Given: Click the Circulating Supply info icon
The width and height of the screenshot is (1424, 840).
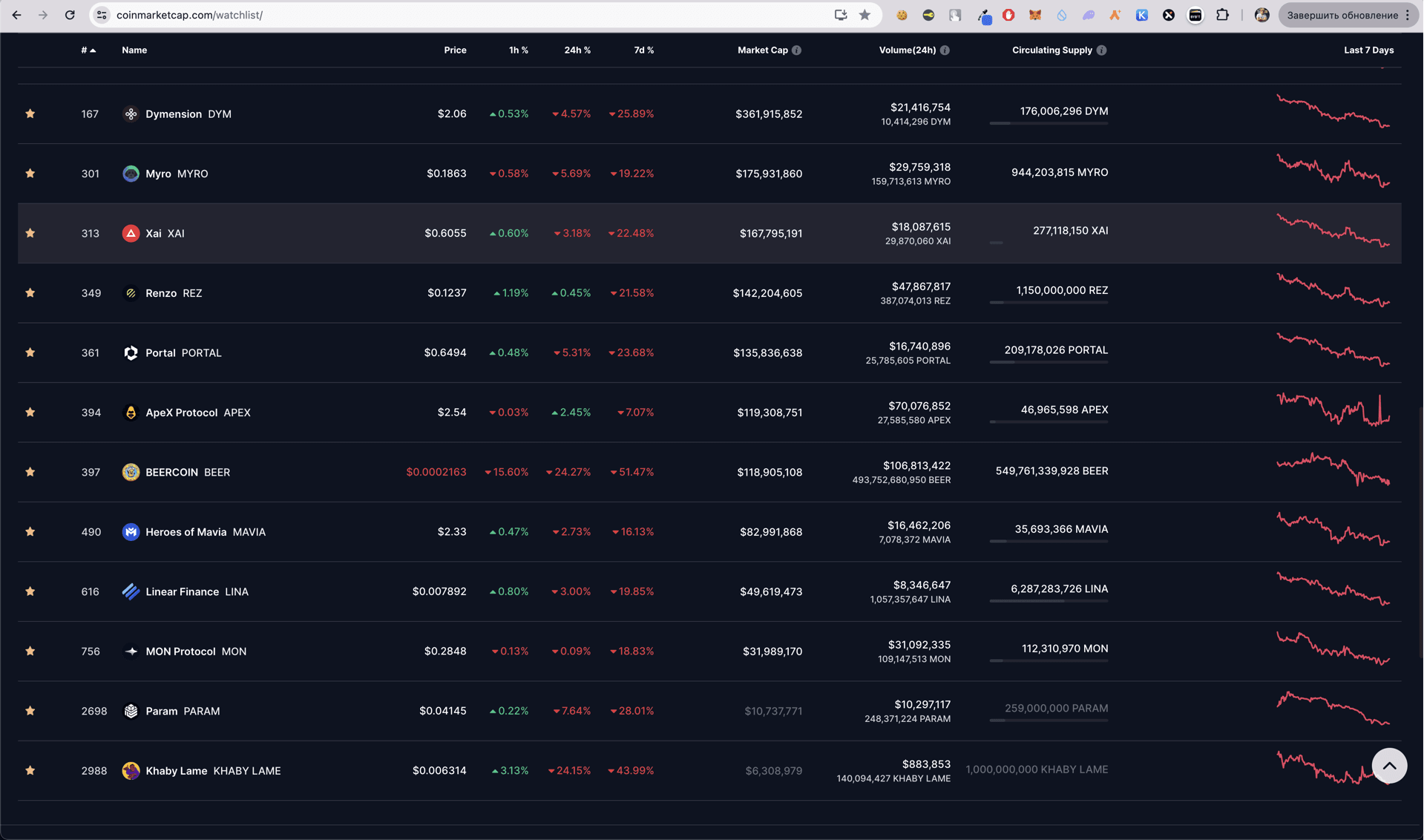Looking at the screenshot, I should pos(1101,50).
